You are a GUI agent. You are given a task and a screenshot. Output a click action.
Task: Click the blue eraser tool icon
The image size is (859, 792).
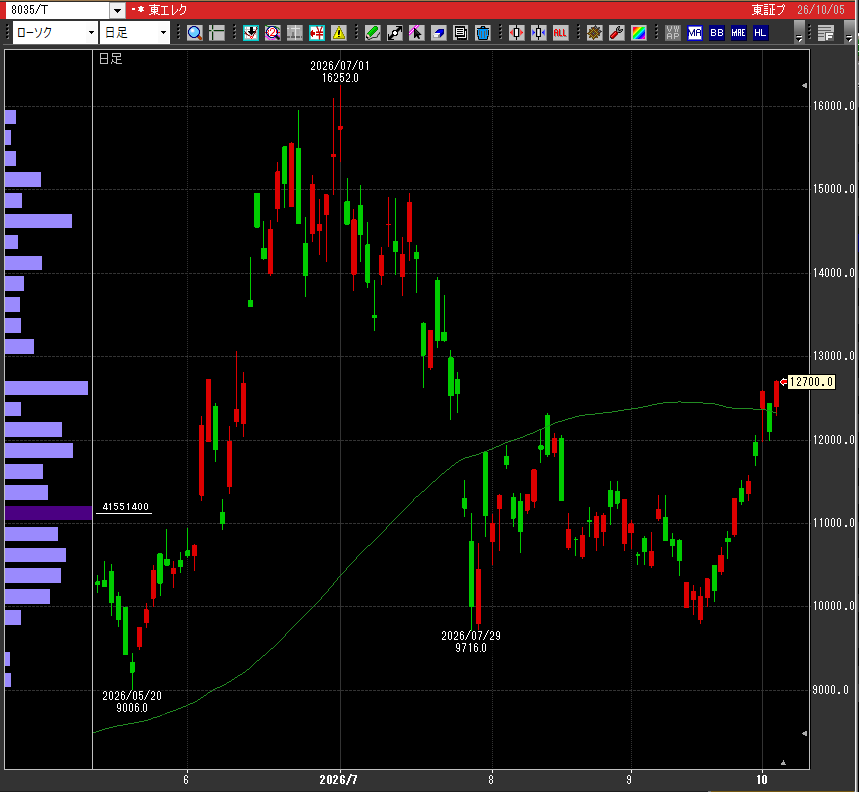(x=439, y=33)
